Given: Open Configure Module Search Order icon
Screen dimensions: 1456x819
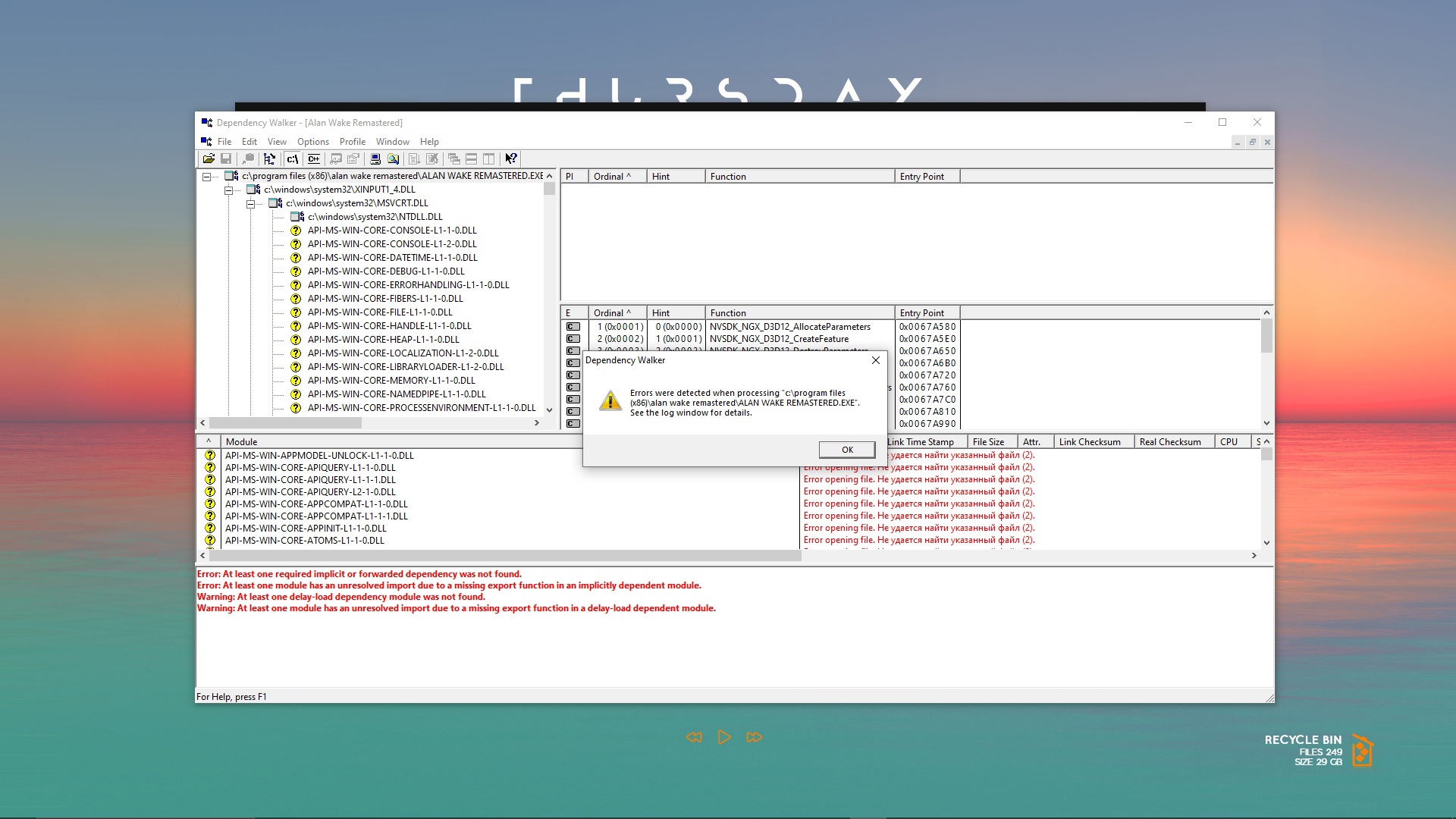Looking at the screenshot, I should (x=393, y=158).
